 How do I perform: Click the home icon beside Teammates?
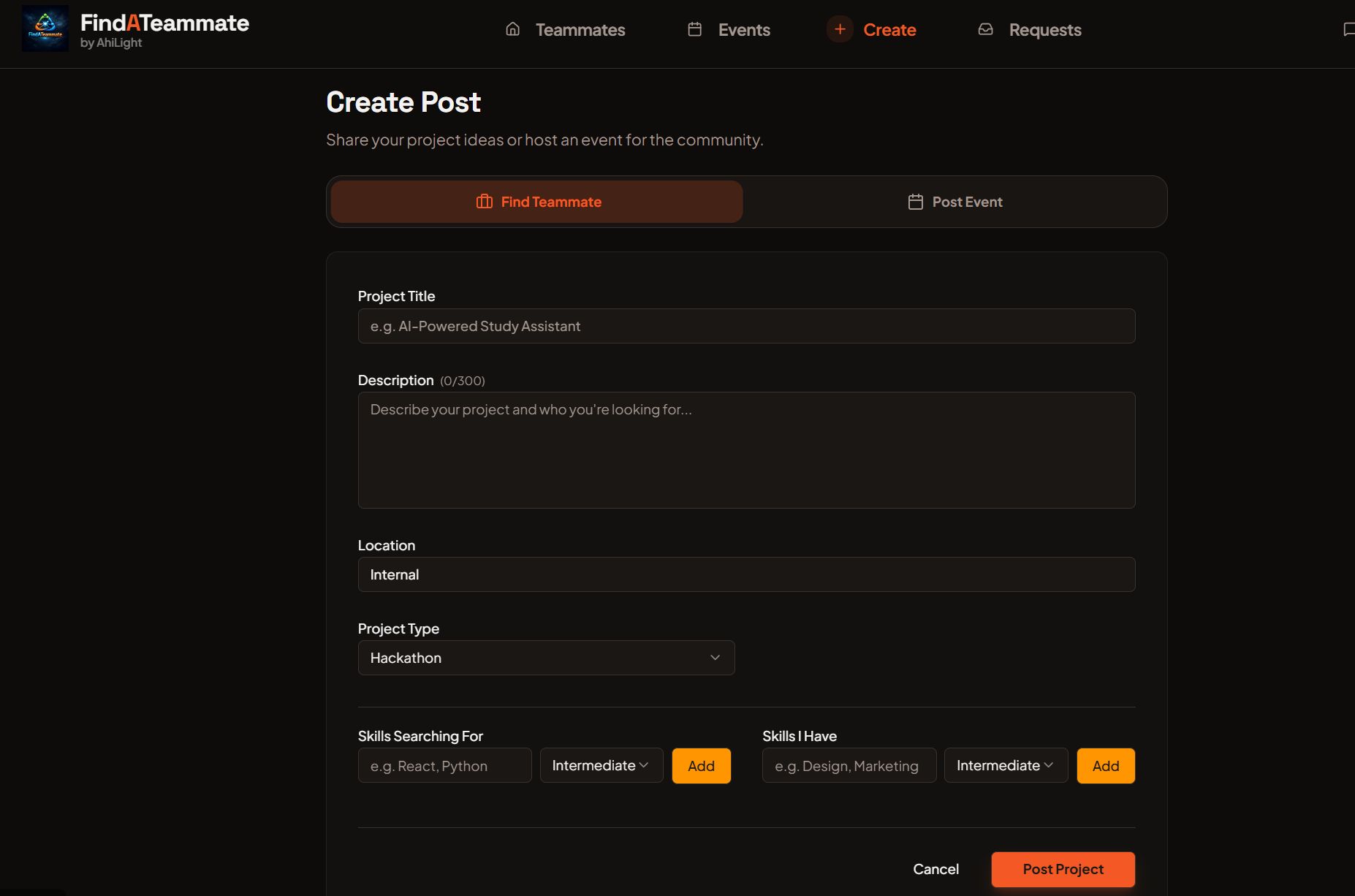pyautogui.click(x=513, y=29)
